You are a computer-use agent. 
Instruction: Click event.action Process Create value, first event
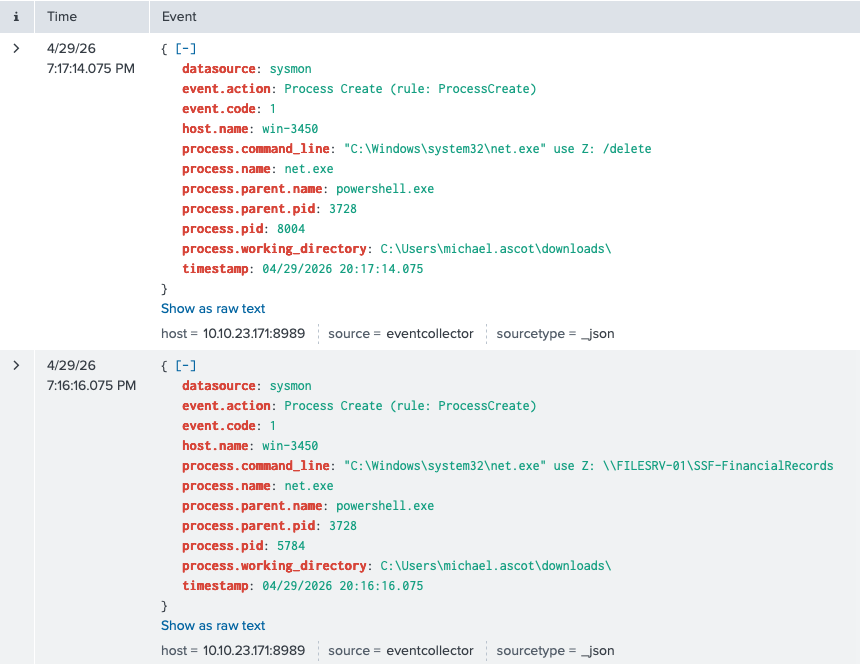click(410, 89)
